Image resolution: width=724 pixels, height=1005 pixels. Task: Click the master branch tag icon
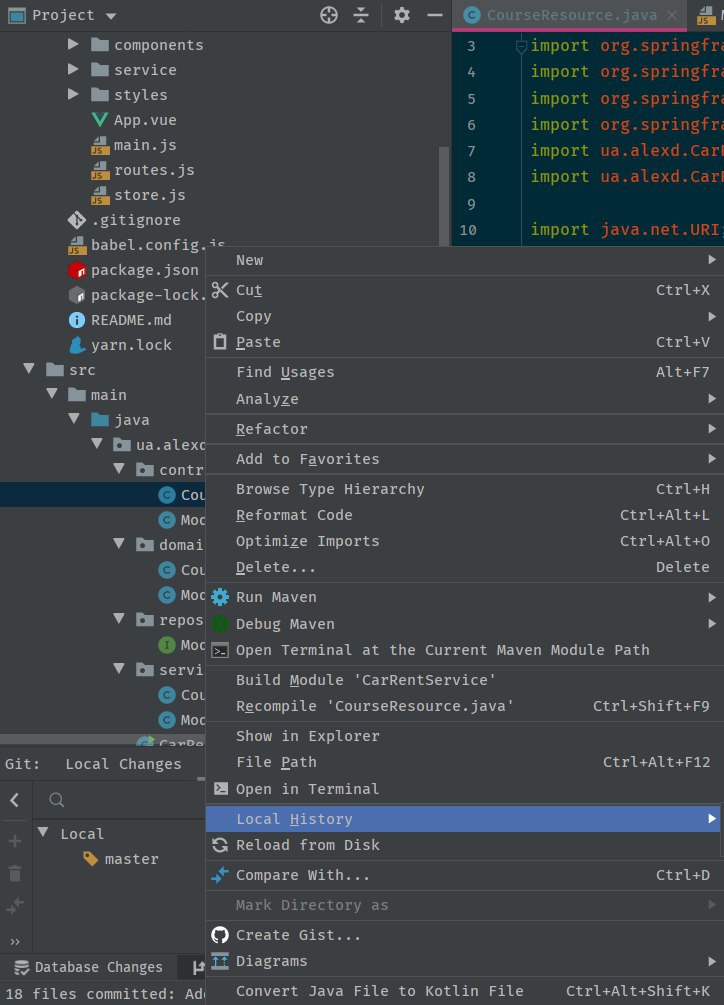coord(90,858)
